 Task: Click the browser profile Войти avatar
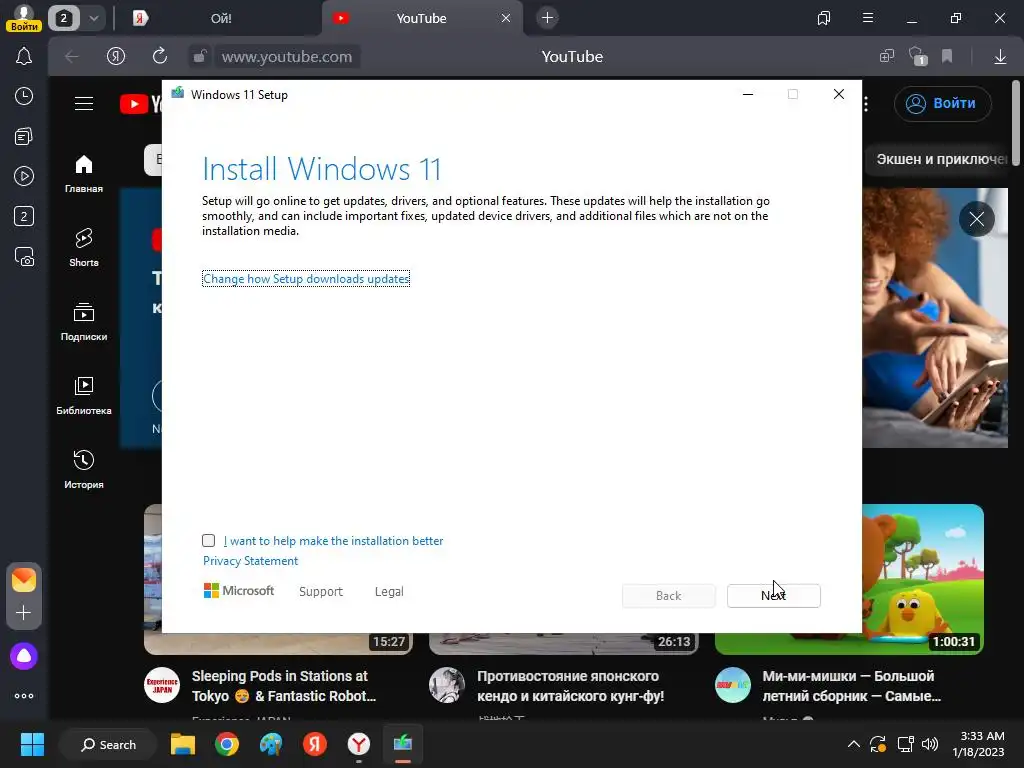[x=24, y=18]
